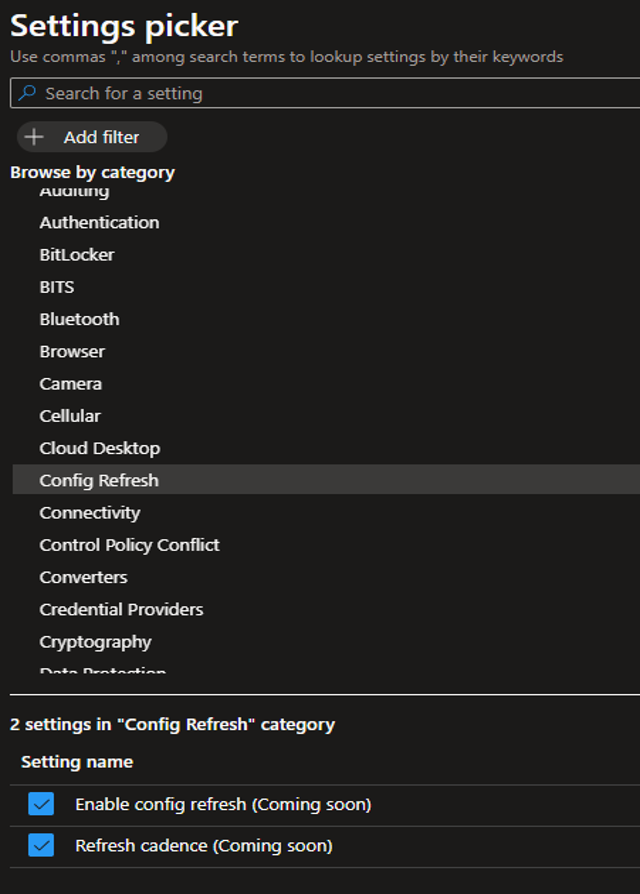The width and height of the screenshot is (640, 894).
Task: Uncheck Enable config refresh setting
Action: coord(41,804)
